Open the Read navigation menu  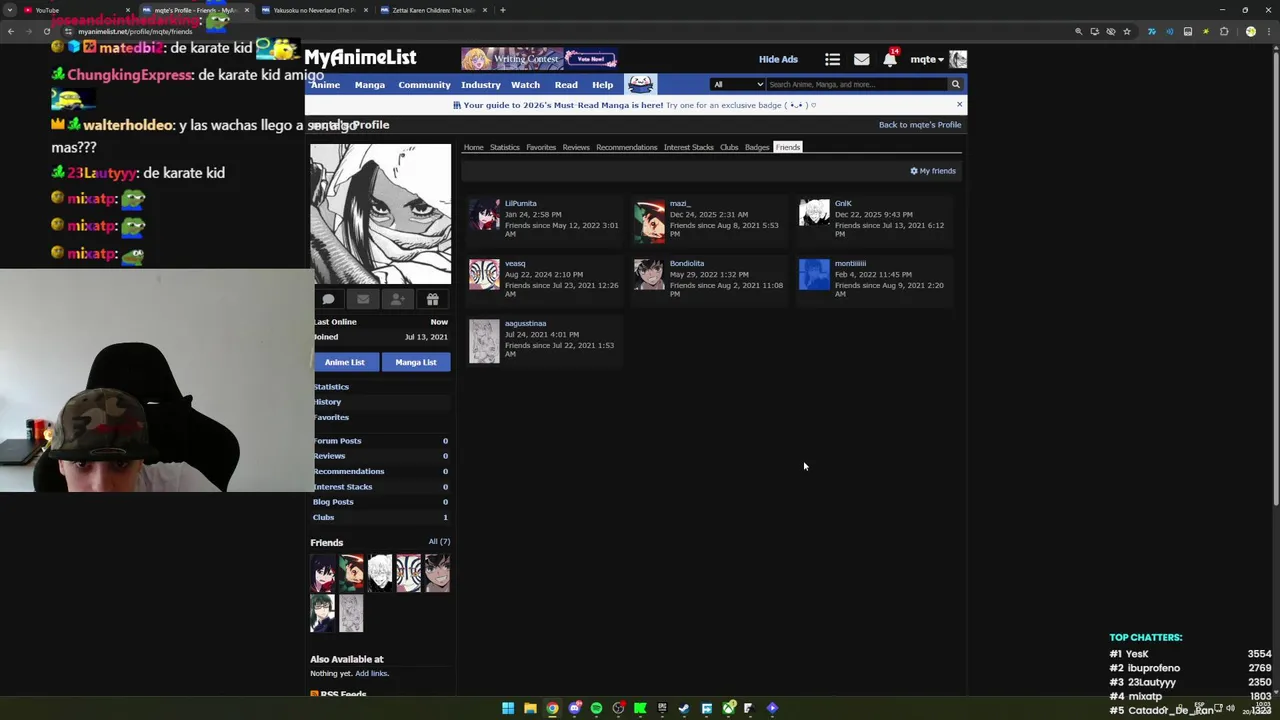(566, 85)
